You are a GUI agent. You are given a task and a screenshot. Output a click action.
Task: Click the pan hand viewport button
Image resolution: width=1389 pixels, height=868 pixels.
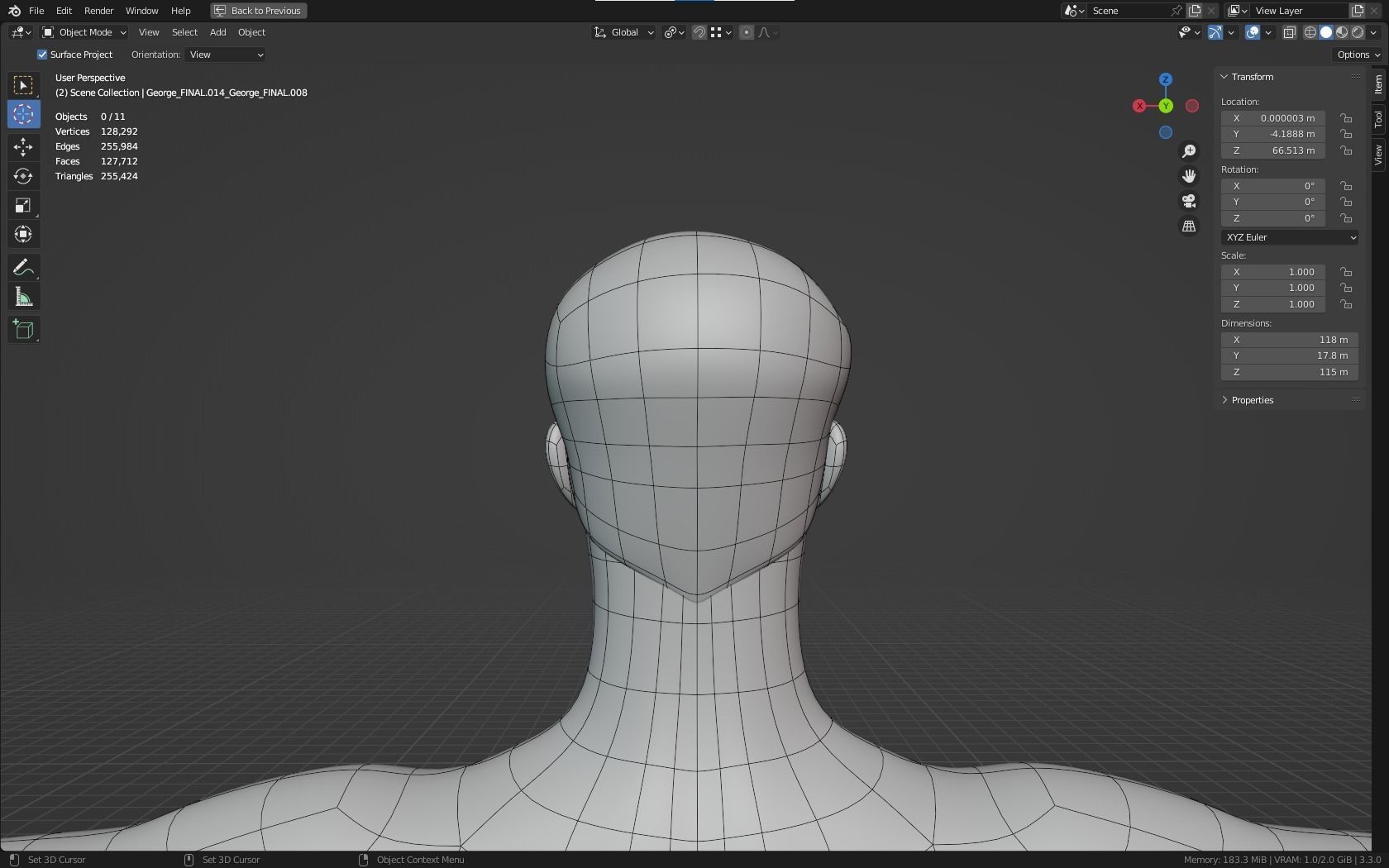click(1189, 176)
